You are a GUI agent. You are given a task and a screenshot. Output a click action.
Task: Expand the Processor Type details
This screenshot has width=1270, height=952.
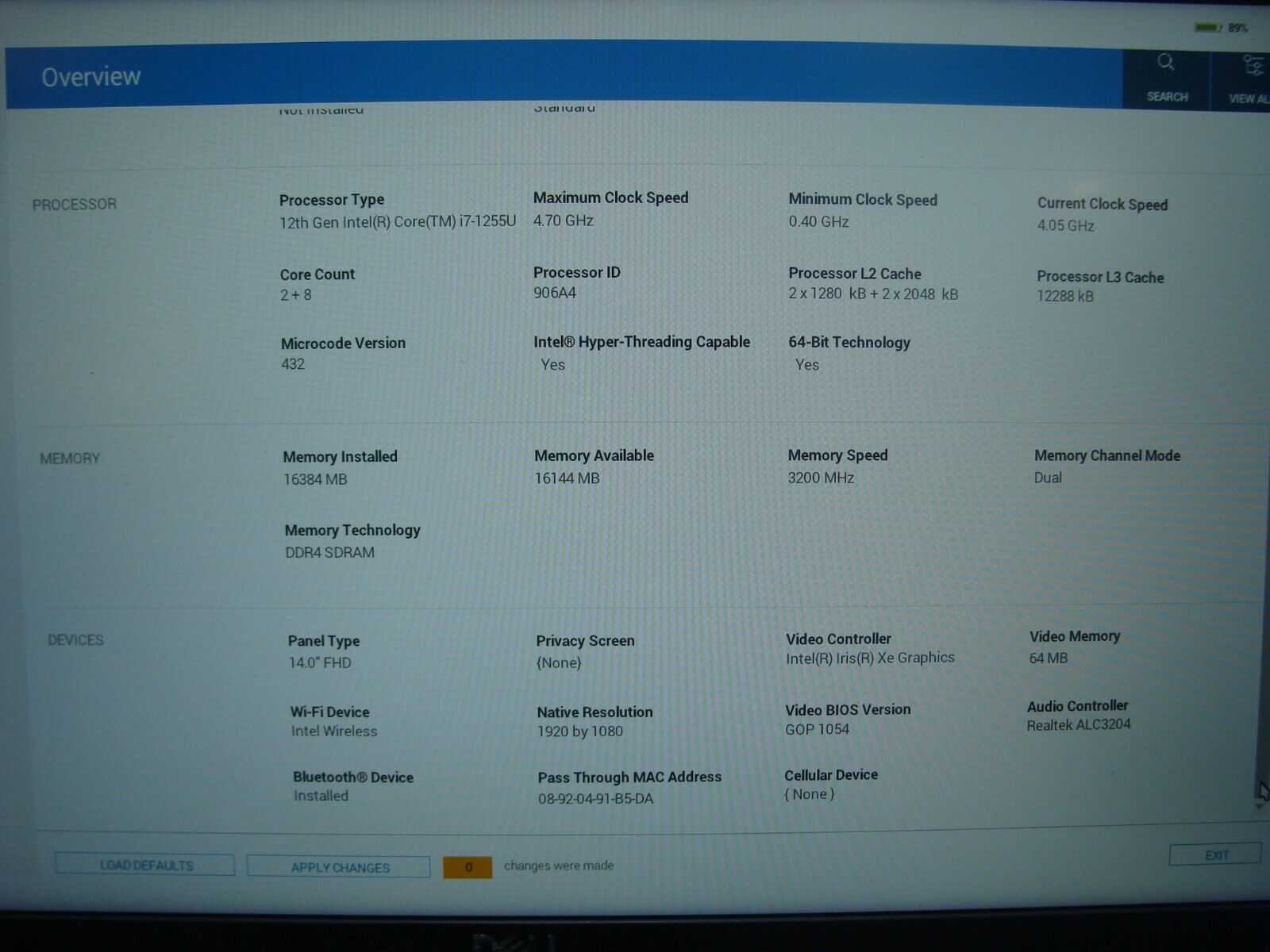pyautogui.click(x=331, y=199)
